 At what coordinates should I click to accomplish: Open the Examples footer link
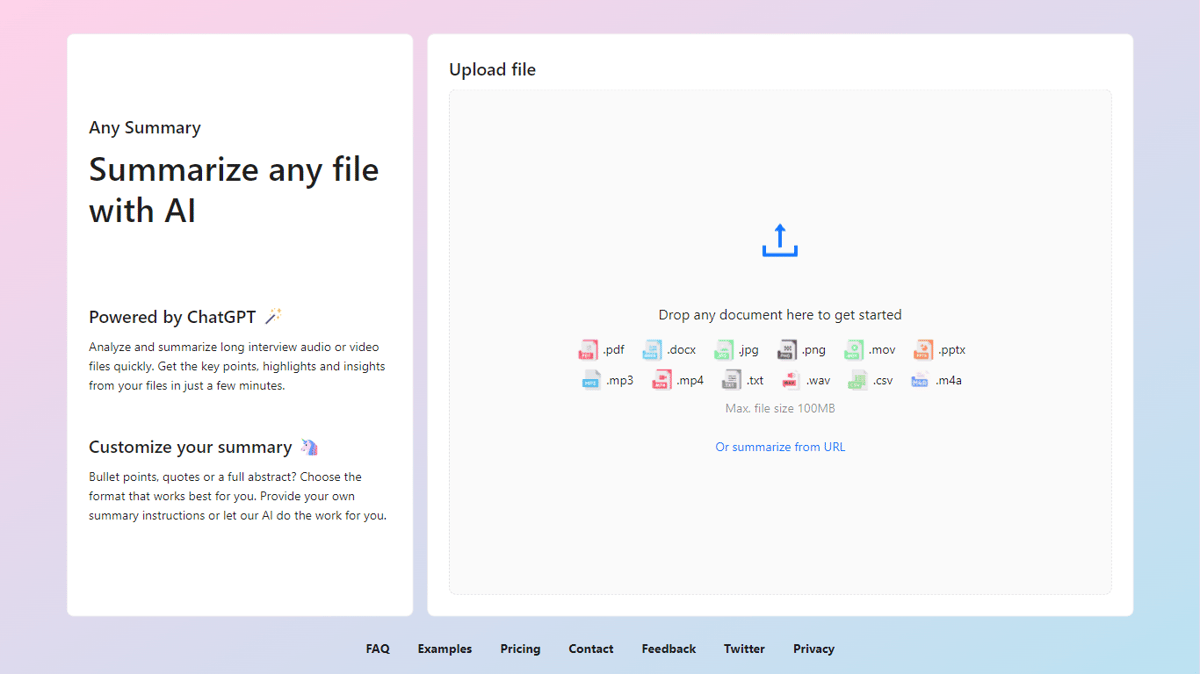445,649
